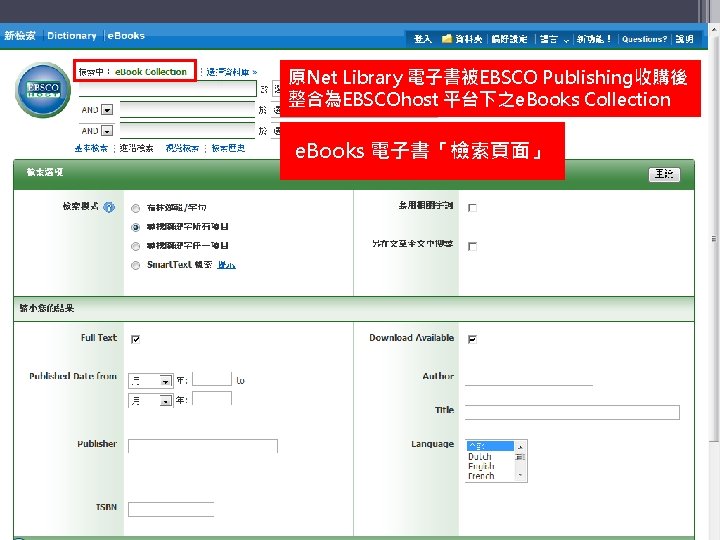Open search history link
Image resolution: width=720 pixels, height=540 pixels.
click(228, 148)
